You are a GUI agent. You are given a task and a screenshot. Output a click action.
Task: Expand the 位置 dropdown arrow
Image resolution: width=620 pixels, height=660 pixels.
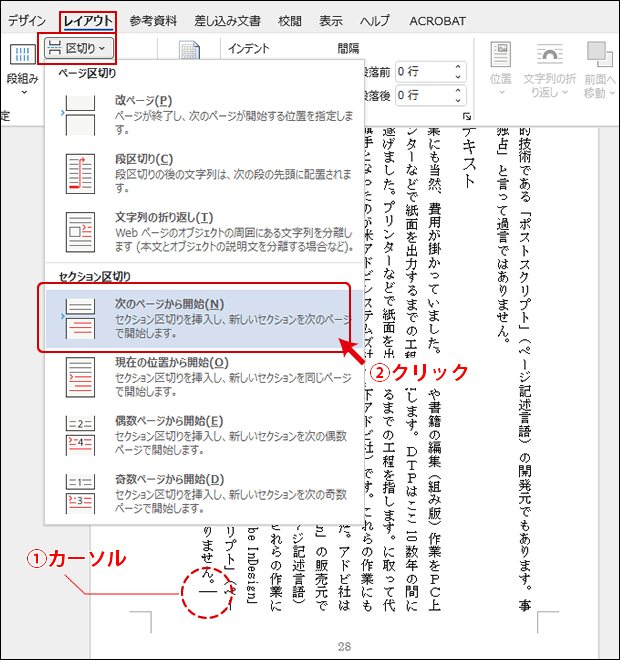click(x=501, y=92)
